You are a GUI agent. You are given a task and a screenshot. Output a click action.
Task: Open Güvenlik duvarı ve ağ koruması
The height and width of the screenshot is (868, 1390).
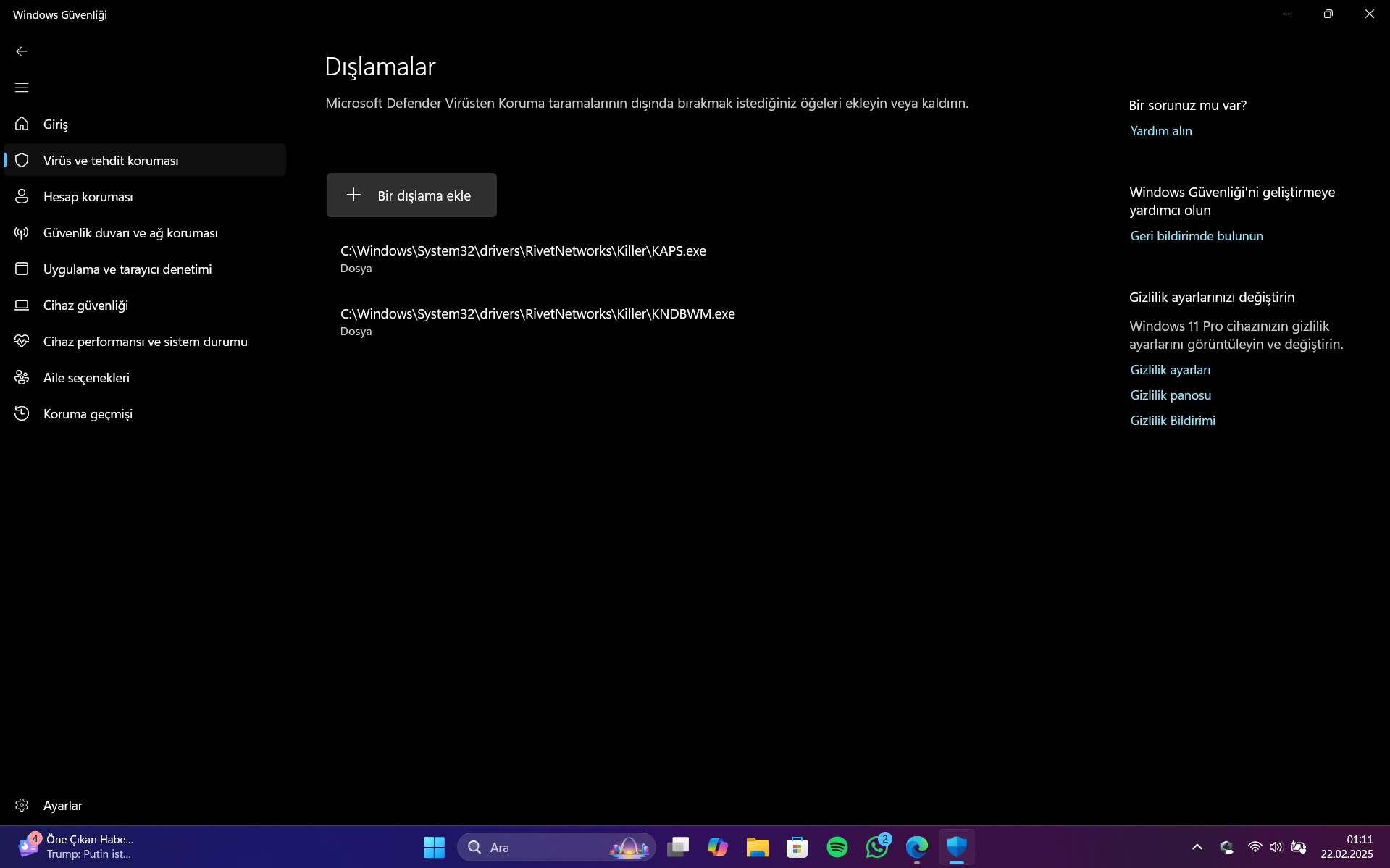coord(145,232)
